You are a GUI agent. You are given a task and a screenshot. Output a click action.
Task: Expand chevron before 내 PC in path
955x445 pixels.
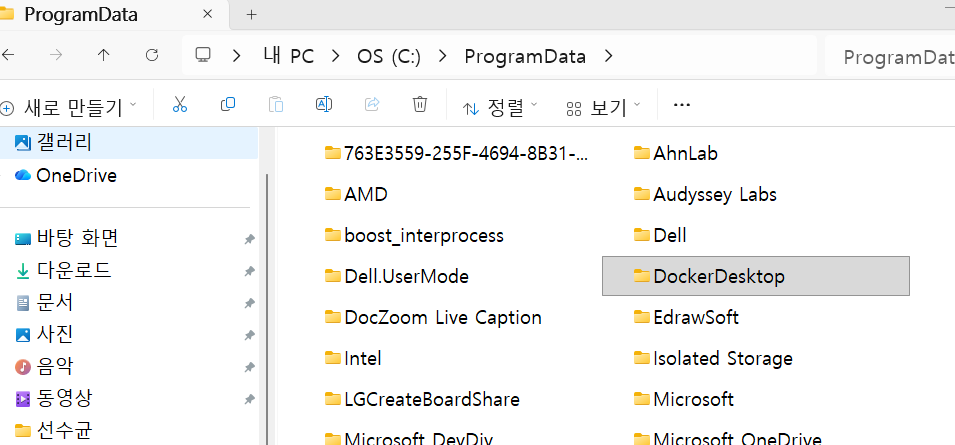[237, 56]
